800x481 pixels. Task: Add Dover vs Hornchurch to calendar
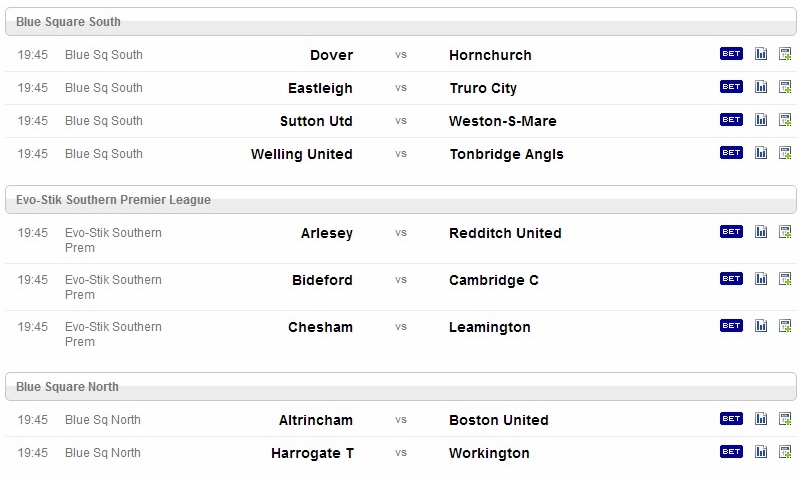(x=785, y=54)
